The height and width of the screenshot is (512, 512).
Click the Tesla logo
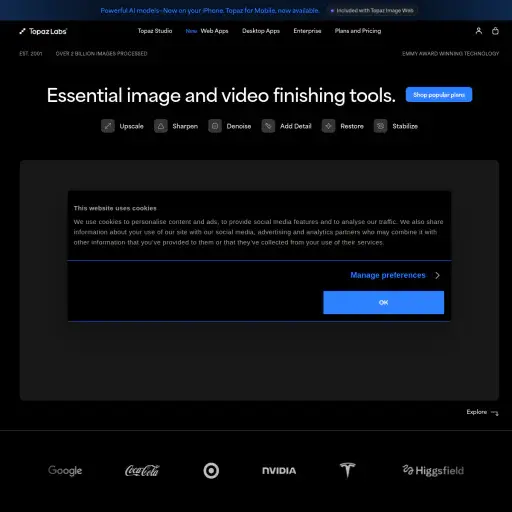(x=348, y=470)
